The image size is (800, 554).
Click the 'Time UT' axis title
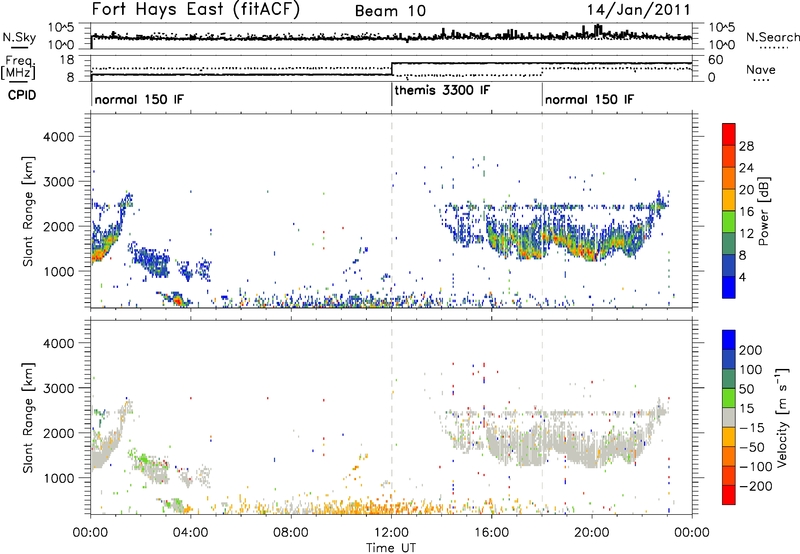(391, 548)
